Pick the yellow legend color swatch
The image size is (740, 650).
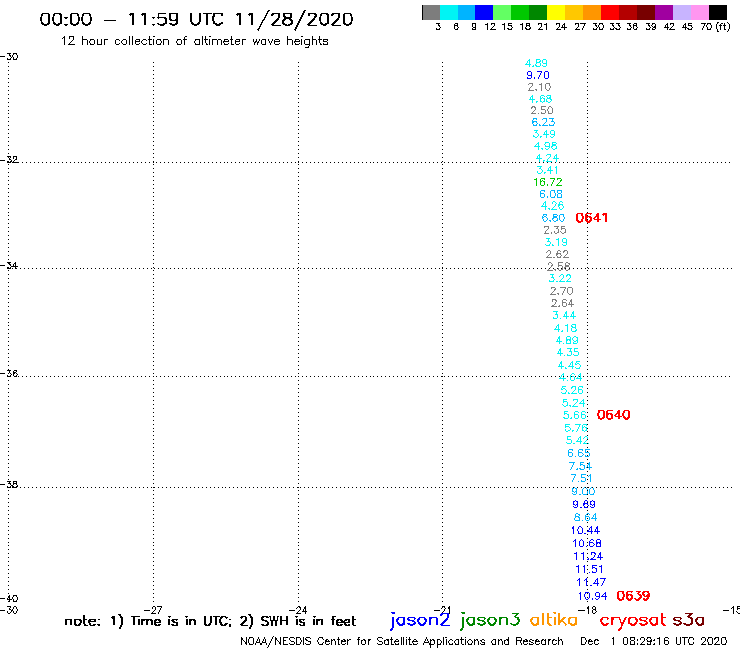pyautogui.click(x=556, y=12)
